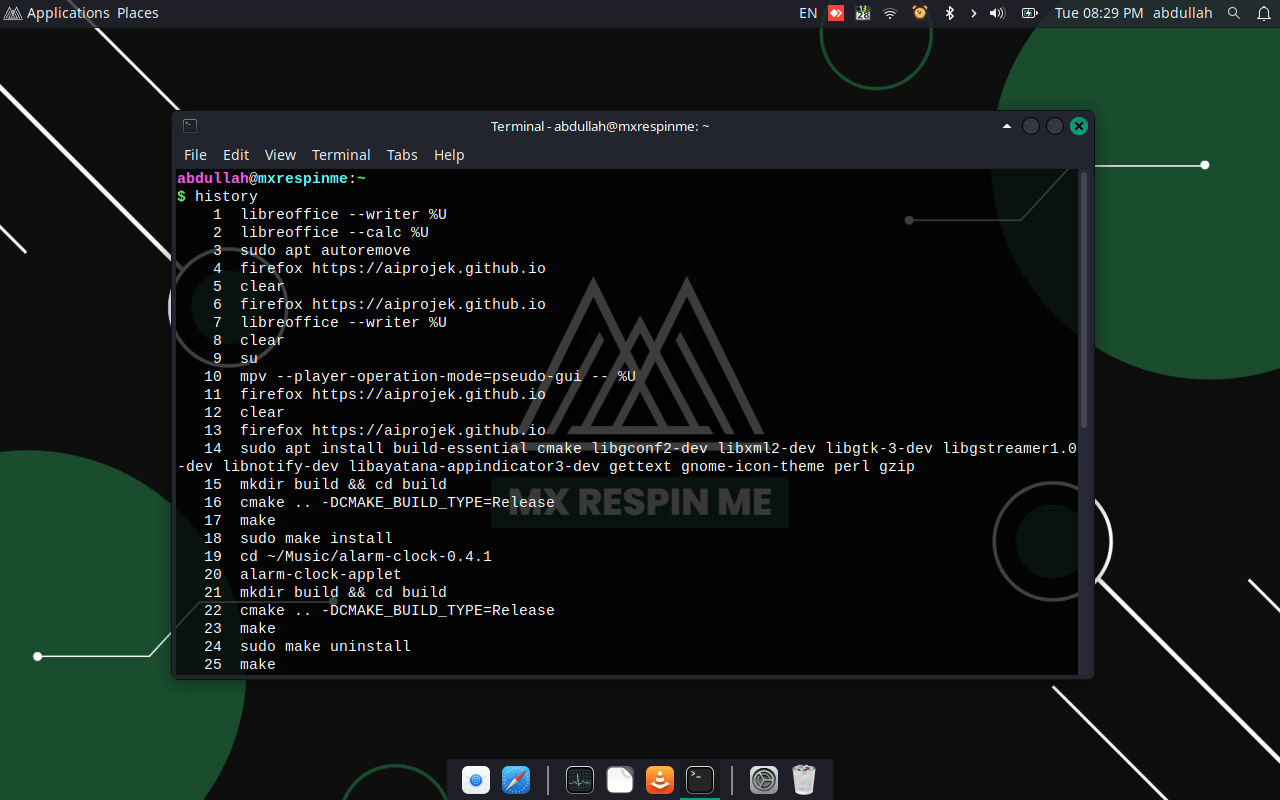Click history line 22 cmake command
The image size is (1280, 800).
pos(397,611)
